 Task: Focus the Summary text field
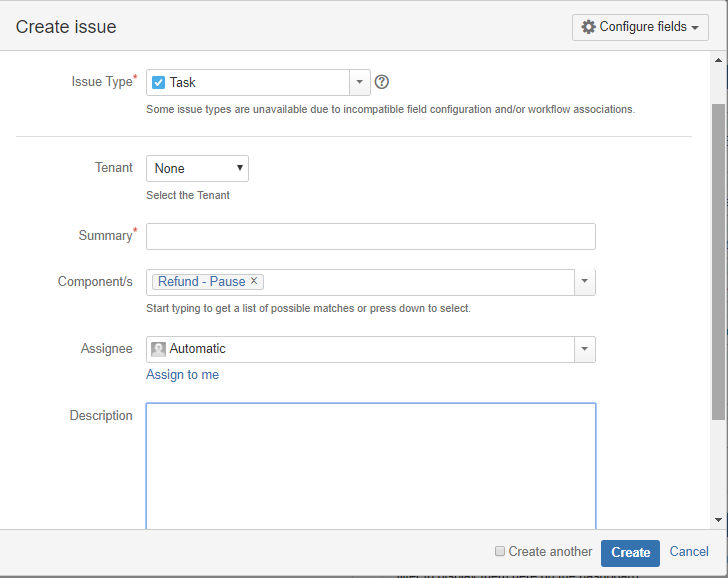370,236
